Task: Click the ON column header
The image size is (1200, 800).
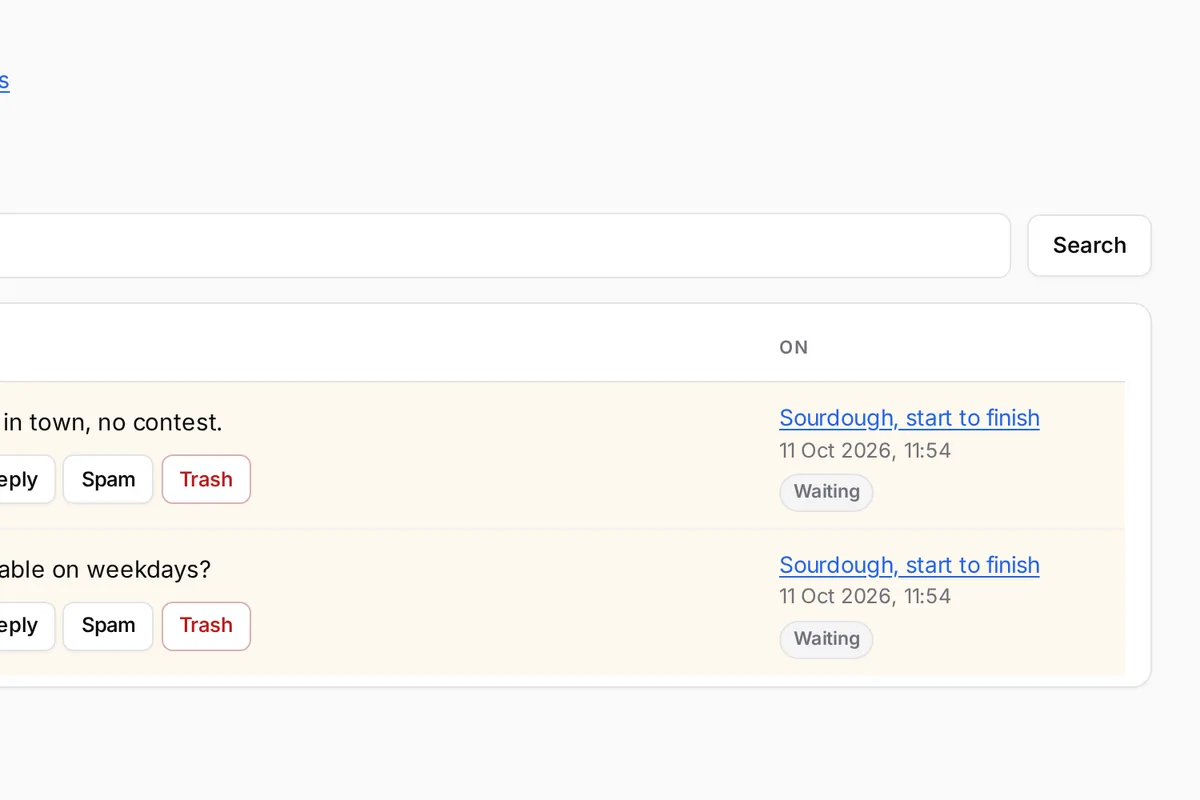Action: 794,348
